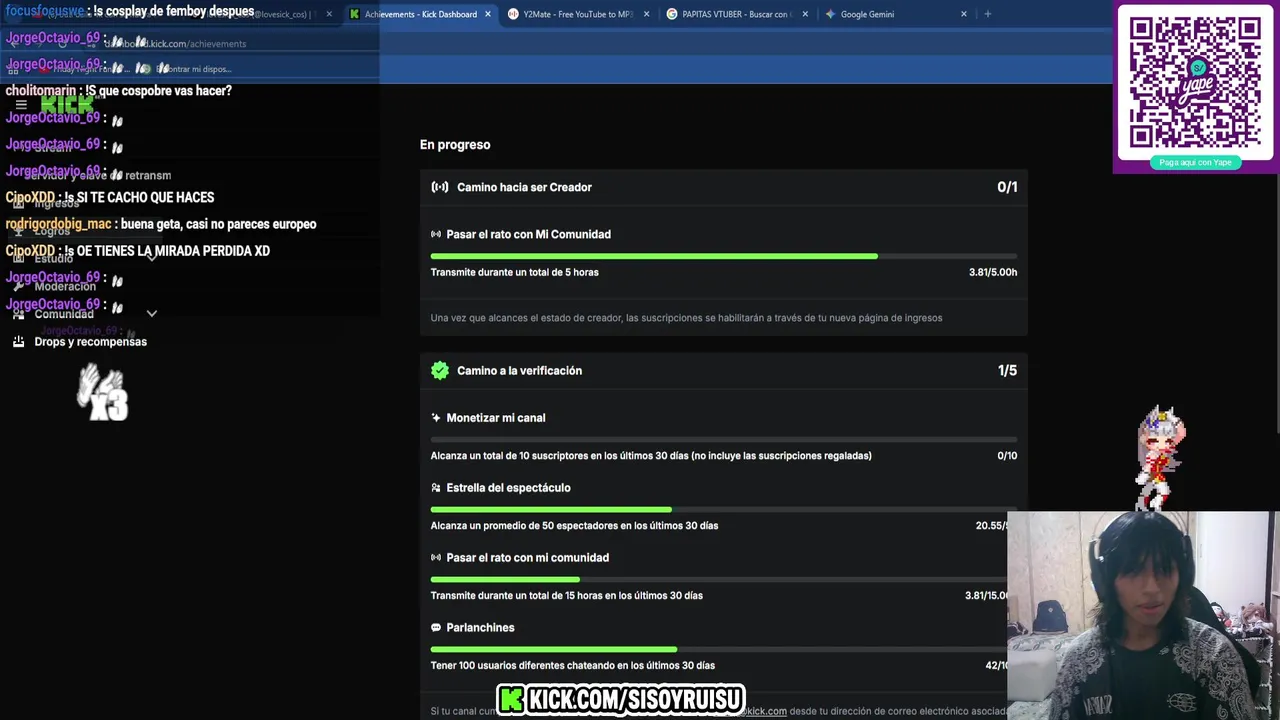
Task: Click rodrigordobig_mac's chat message
Action: [x=161, y=224]
